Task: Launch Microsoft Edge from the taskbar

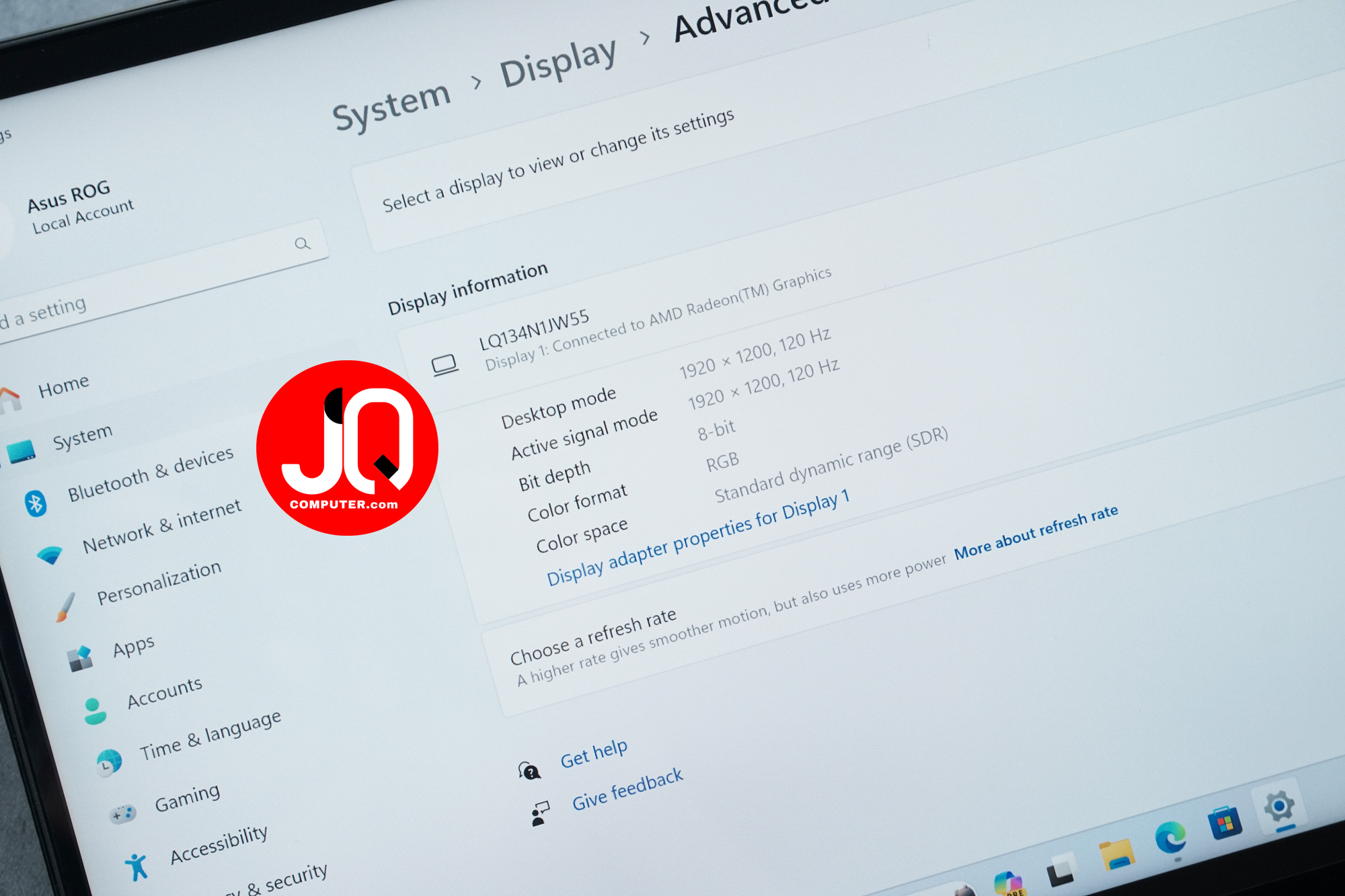Action: [x=1171, y=838]
